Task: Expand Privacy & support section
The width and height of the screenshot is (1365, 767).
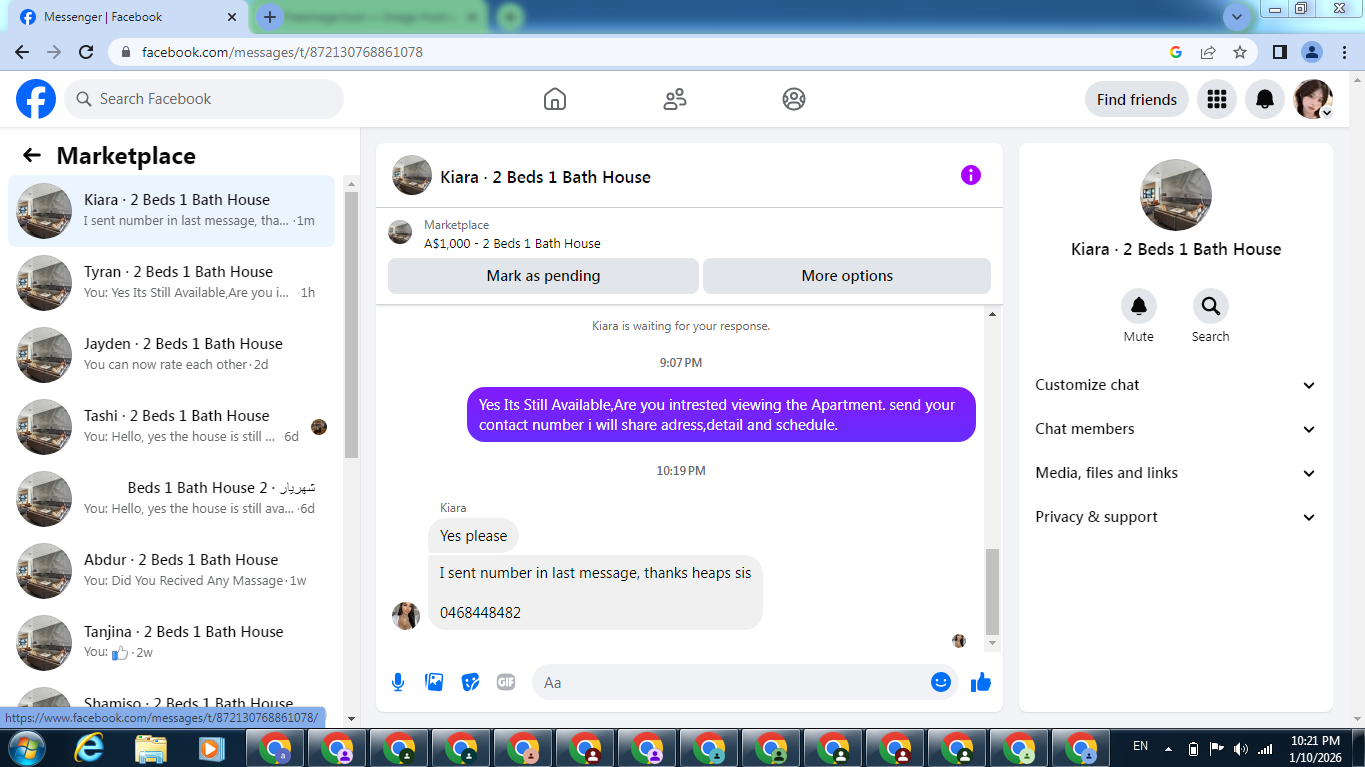Action: click(x=1175, y=517)
